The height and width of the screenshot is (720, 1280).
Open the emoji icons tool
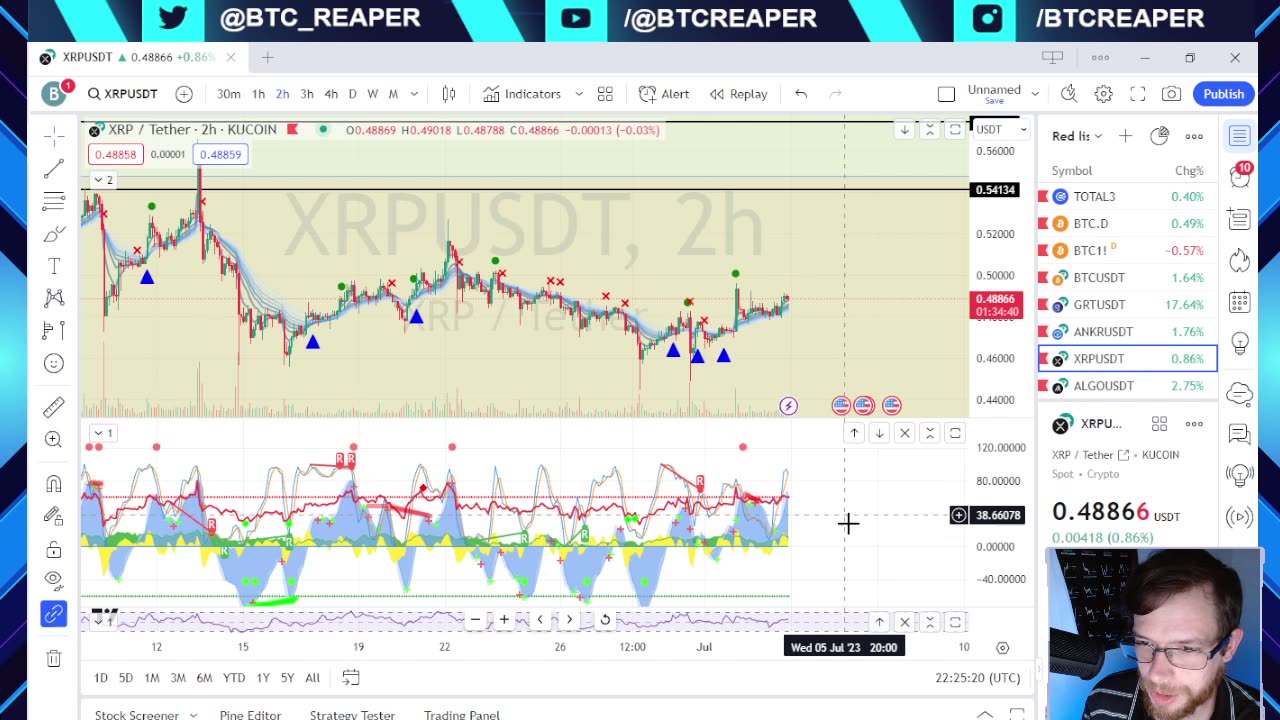(54, 363)
